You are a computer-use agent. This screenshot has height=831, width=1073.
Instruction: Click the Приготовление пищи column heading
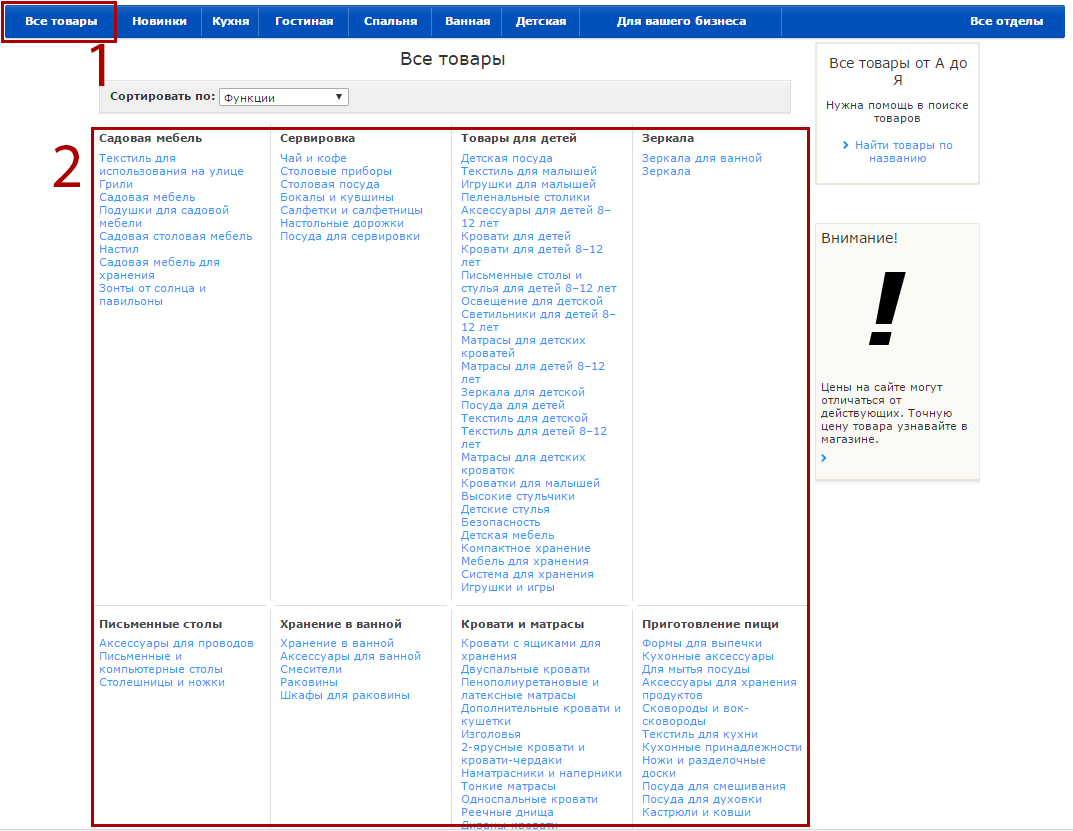pos(710,624)
